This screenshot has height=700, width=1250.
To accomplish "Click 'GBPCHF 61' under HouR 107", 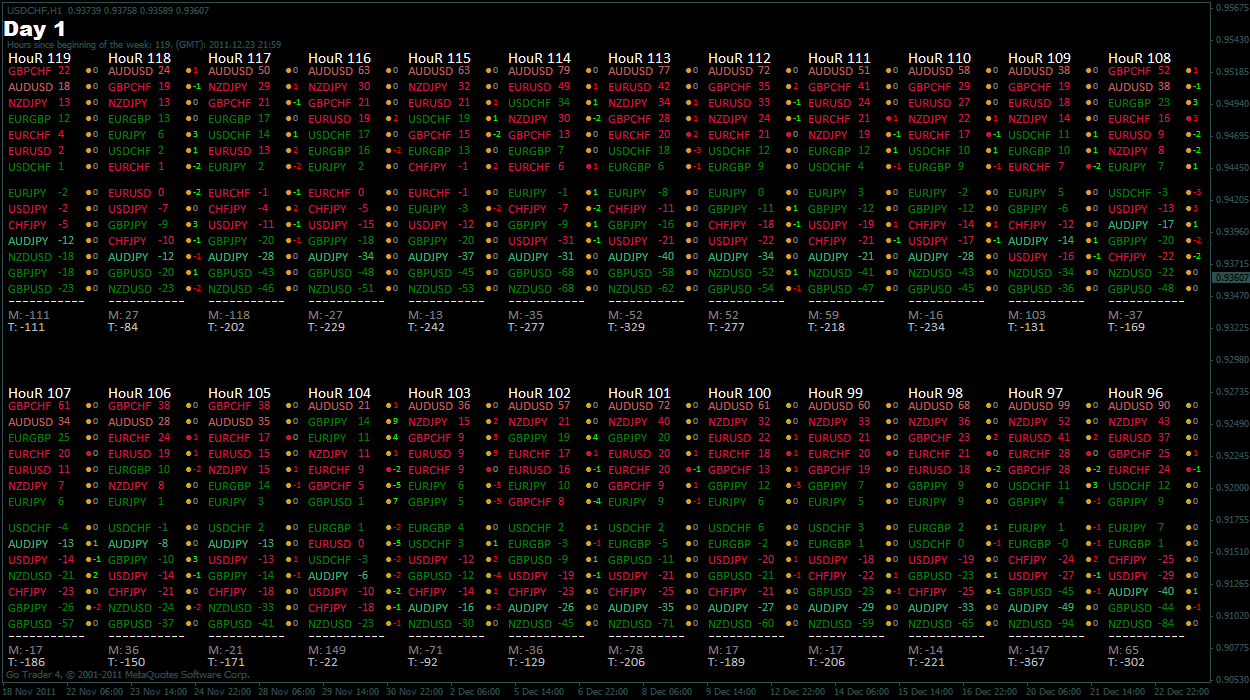I will [x=39, y=406].
